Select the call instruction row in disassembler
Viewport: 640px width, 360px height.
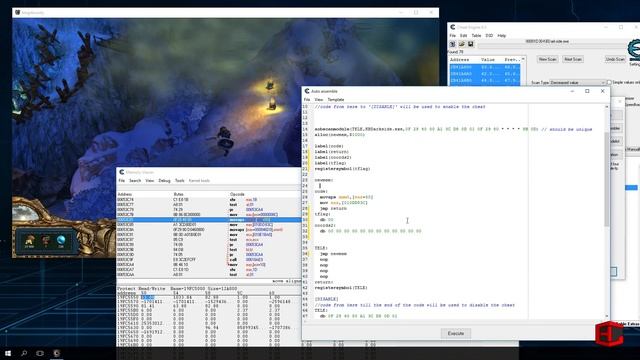[209, 260]
